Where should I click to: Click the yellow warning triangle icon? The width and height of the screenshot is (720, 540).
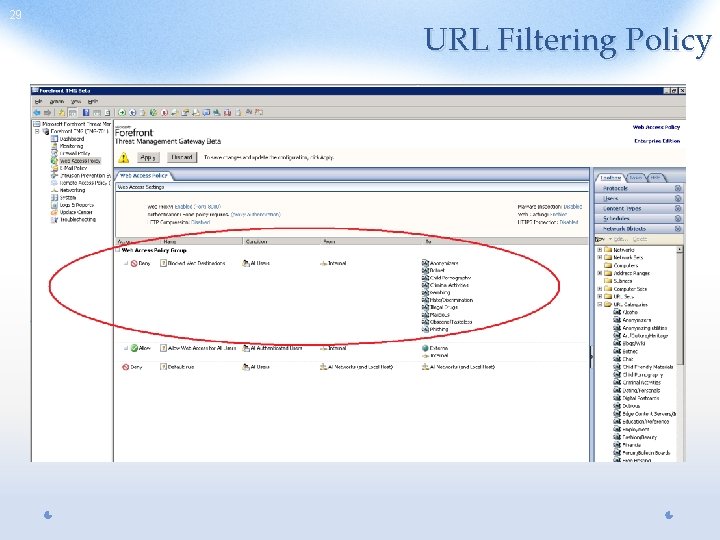[124, 158]
